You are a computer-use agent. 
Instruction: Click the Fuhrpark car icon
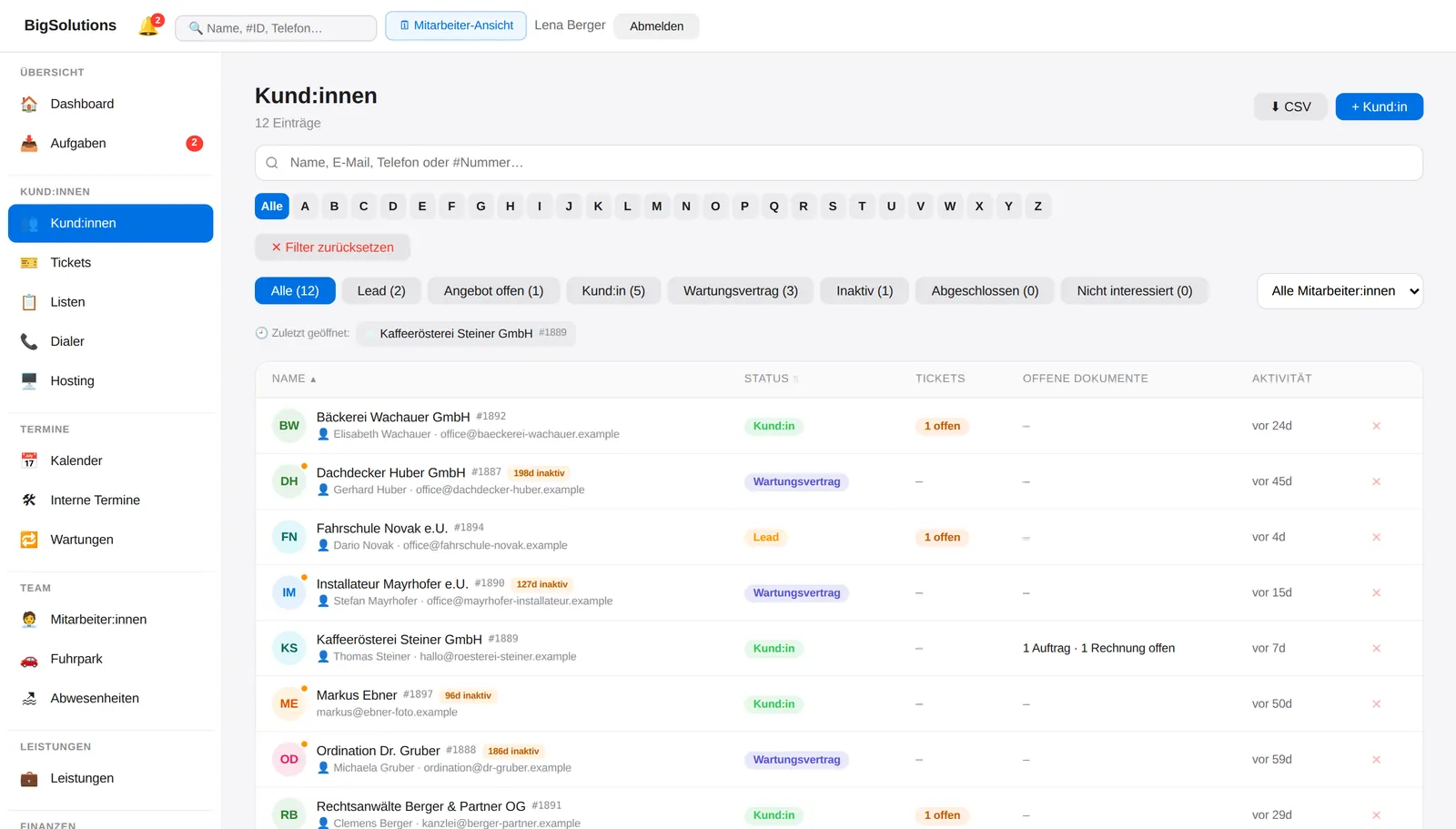click(x=29, y=659)
